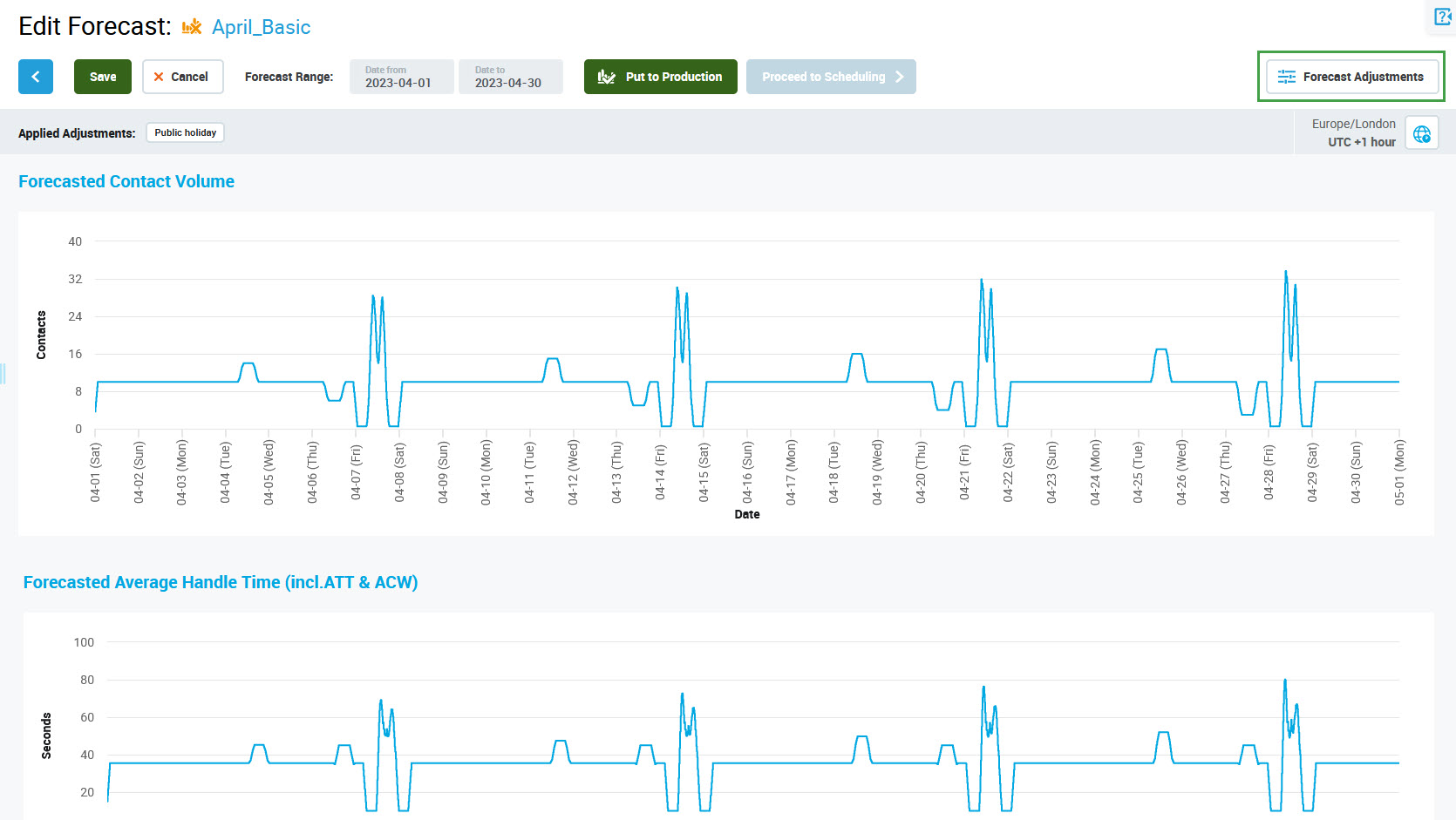Cancel the forecast edits

click(182, 77)
